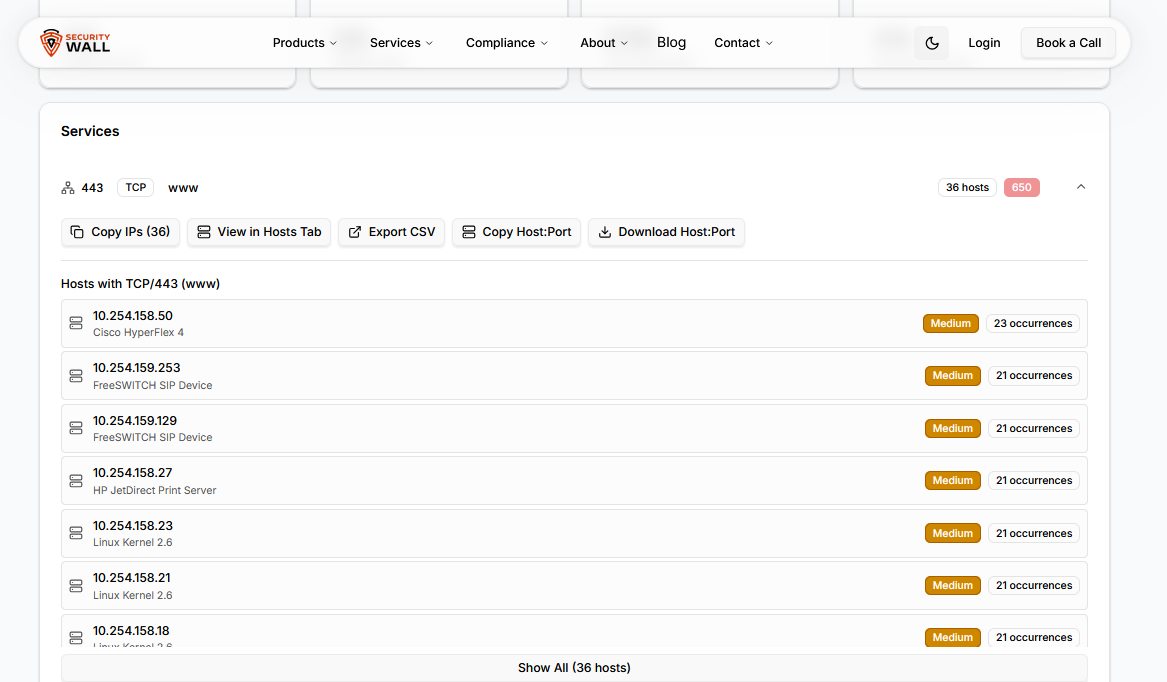Open the Contact menu item
Screen dimensions: 1167x682
743,43
